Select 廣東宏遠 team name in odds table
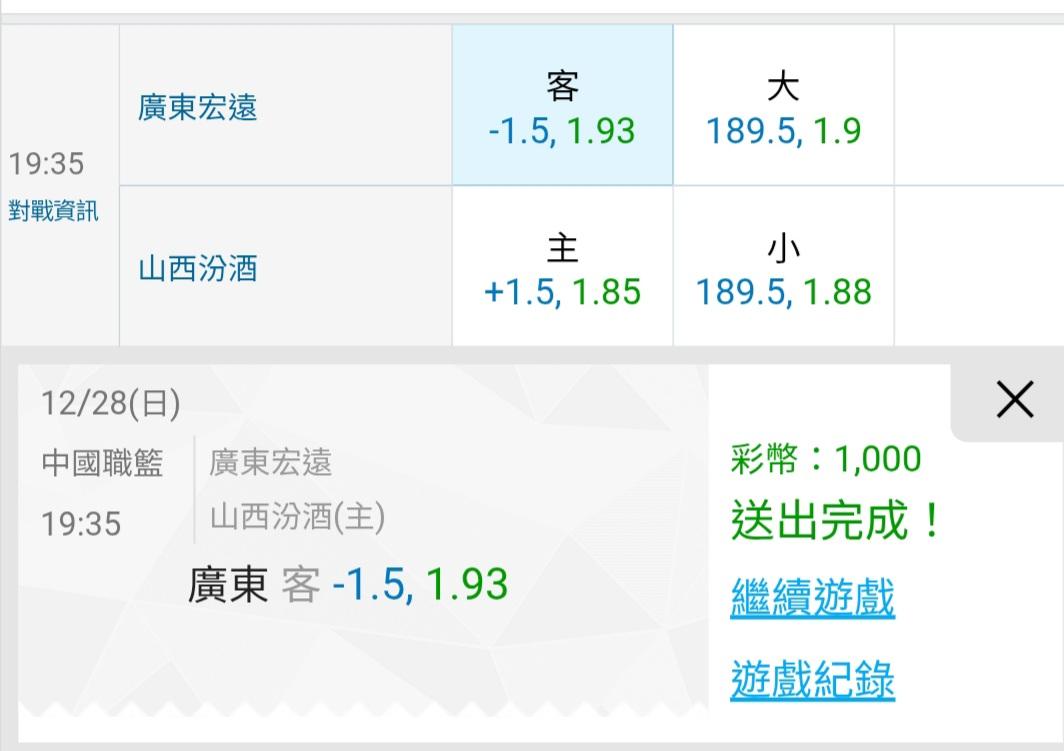 198,107
